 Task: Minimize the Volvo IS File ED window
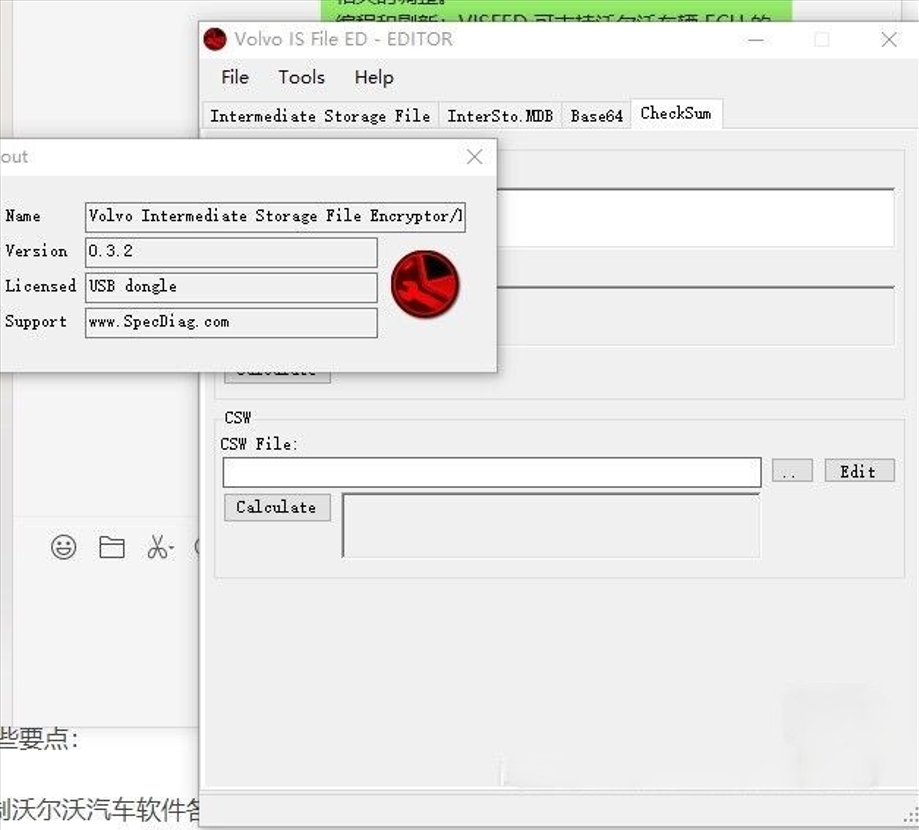click(755, 40)
